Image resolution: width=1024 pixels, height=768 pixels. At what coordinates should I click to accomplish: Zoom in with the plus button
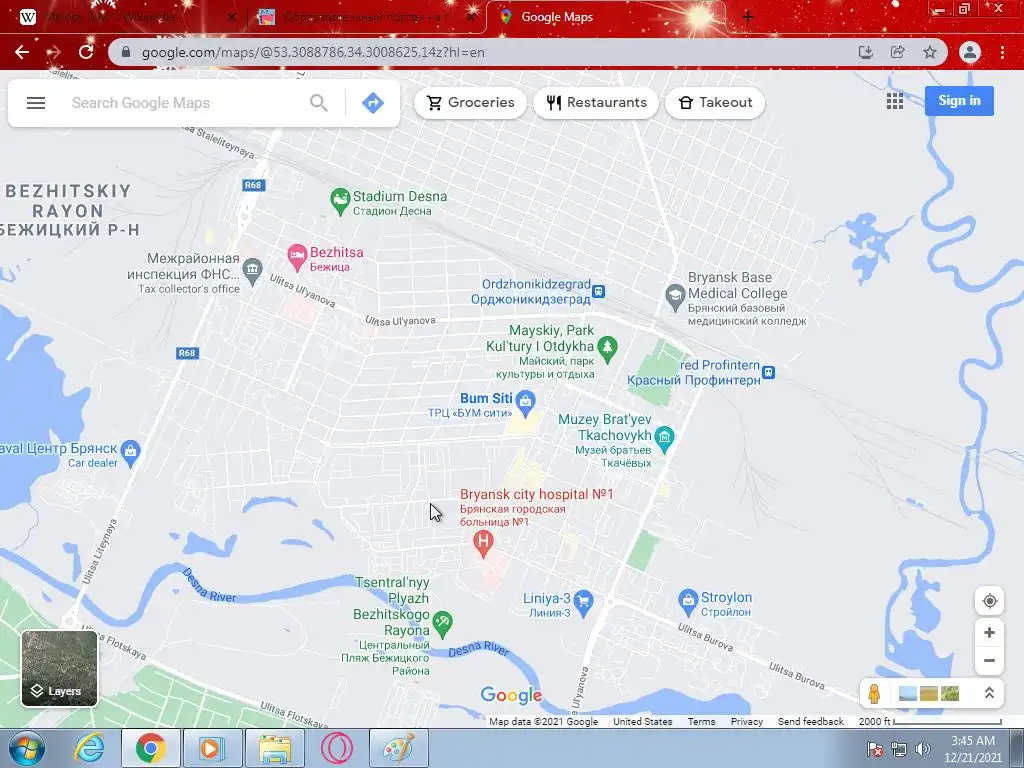(989, 632)
